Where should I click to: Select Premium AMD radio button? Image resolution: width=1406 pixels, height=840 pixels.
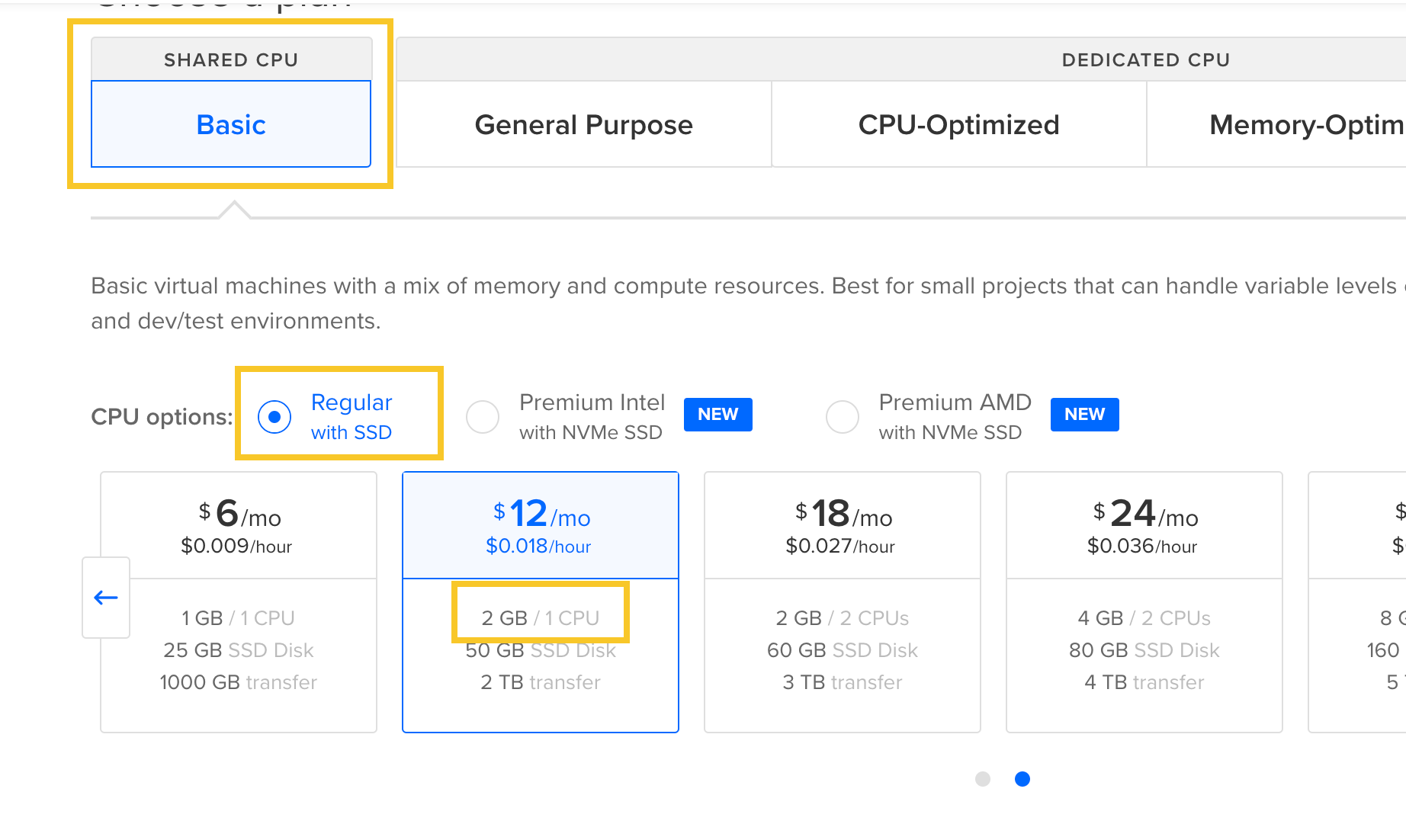pos(843,417)
